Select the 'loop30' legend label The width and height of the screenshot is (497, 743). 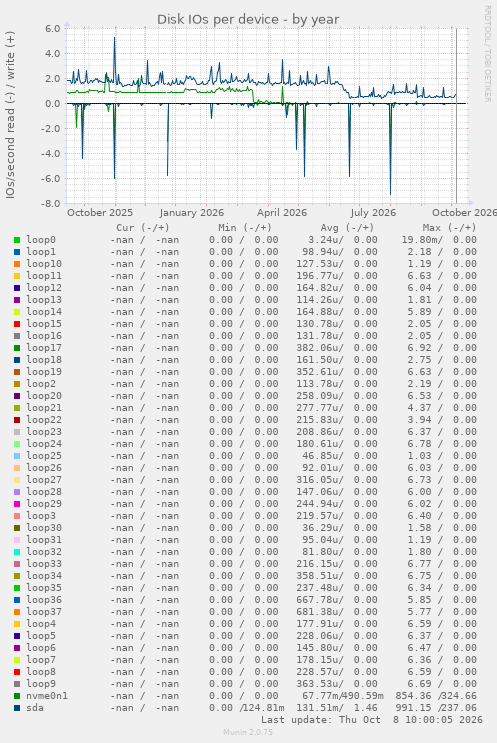(44, 528)
